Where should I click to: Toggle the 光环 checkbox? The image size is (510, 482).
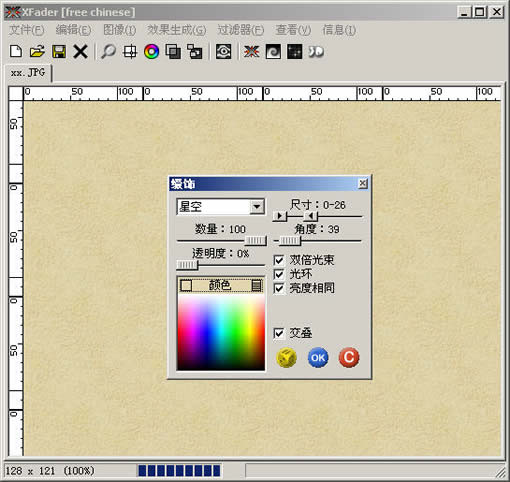[x=279, y=274]
